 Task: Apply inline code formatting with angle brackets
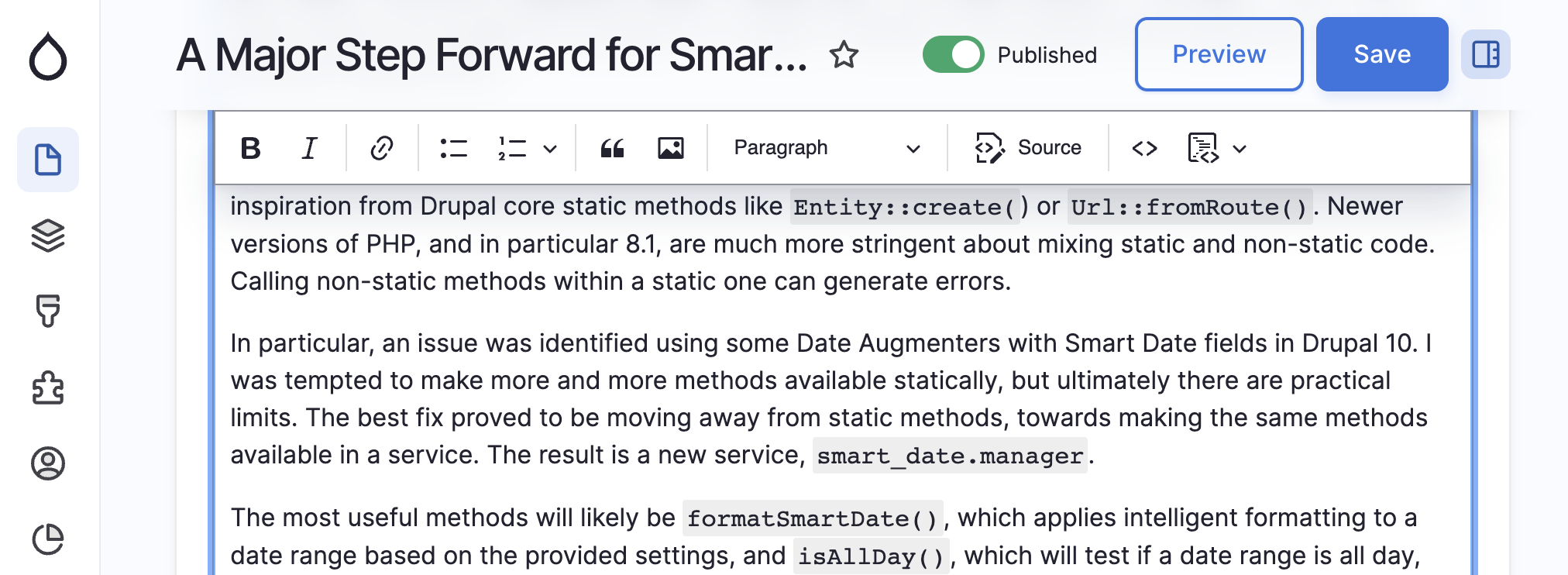click(x=1144, y=148)
